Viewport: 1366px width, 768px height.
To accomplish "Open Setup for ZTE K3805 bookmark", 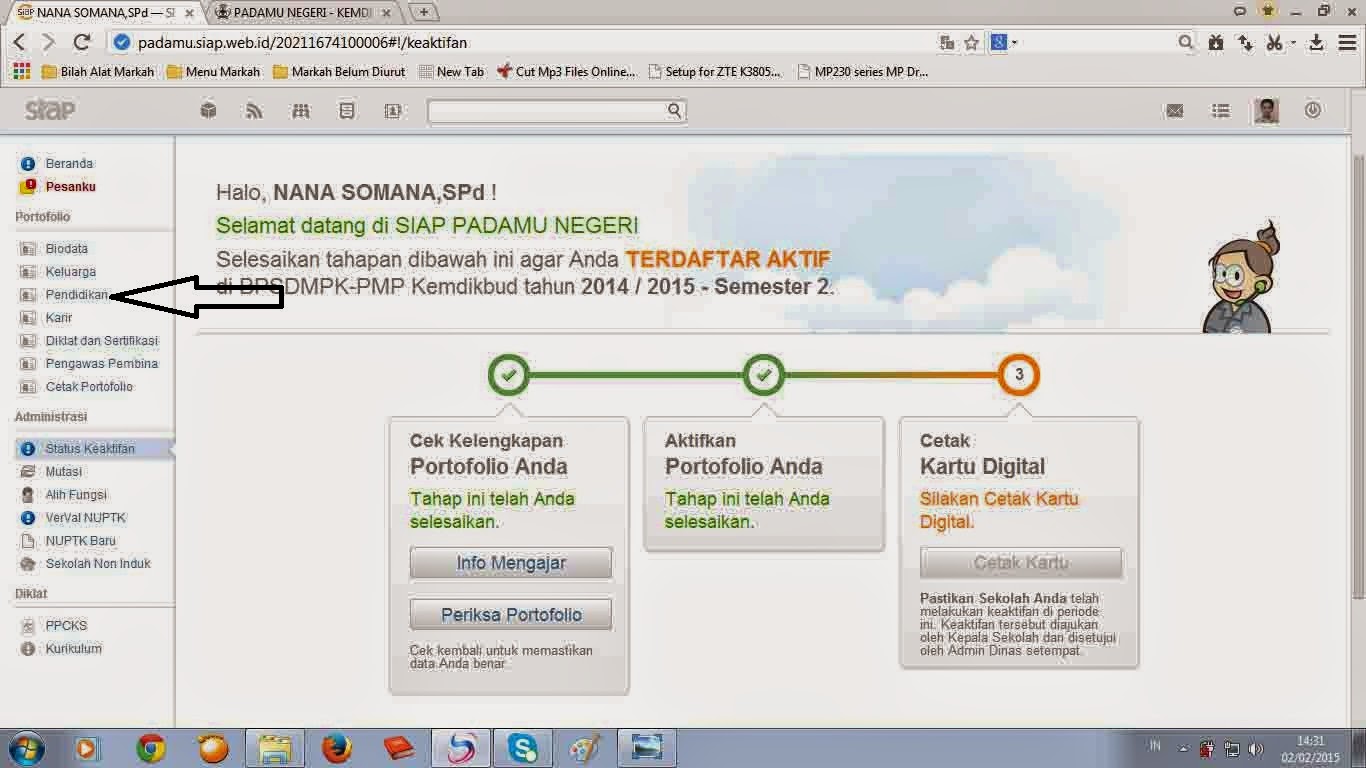I will [715, 71].
